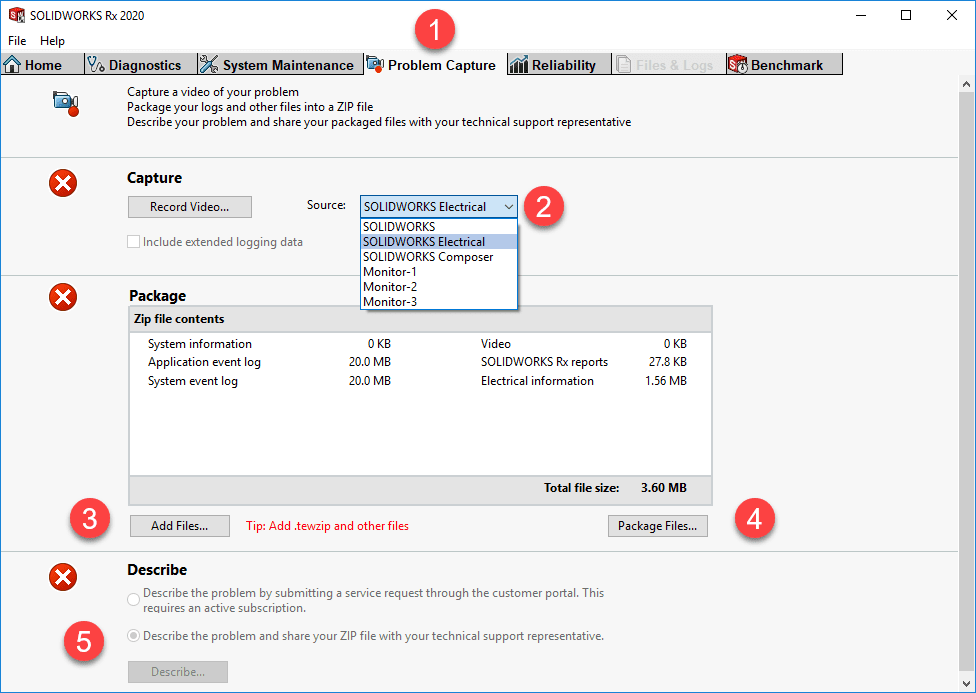Click the red tip about .tewzip files
The image size is (976, 693).
pyautogui.click(x=327, y=526)
